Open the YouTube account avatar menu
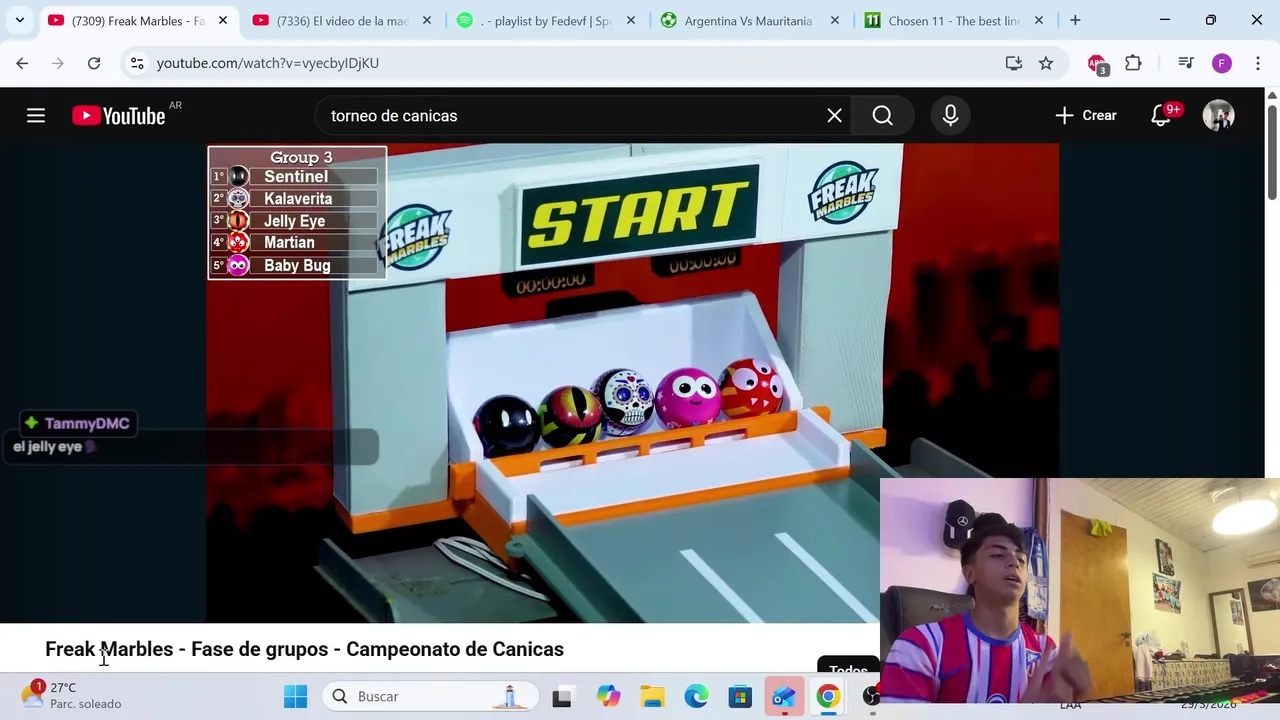The width and height of the screenshot is (1280, 720). pyautogui.click(x=1218, y=116)
